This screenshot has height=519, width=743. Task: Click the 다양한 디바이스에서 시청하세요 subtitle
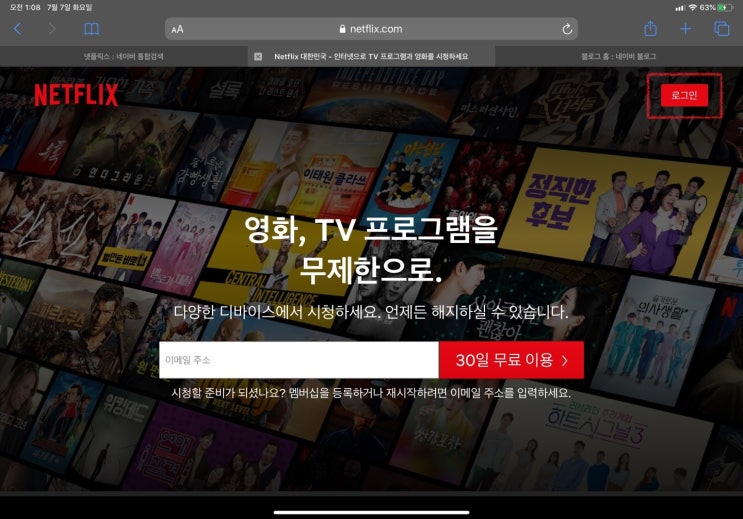[371, 312]
